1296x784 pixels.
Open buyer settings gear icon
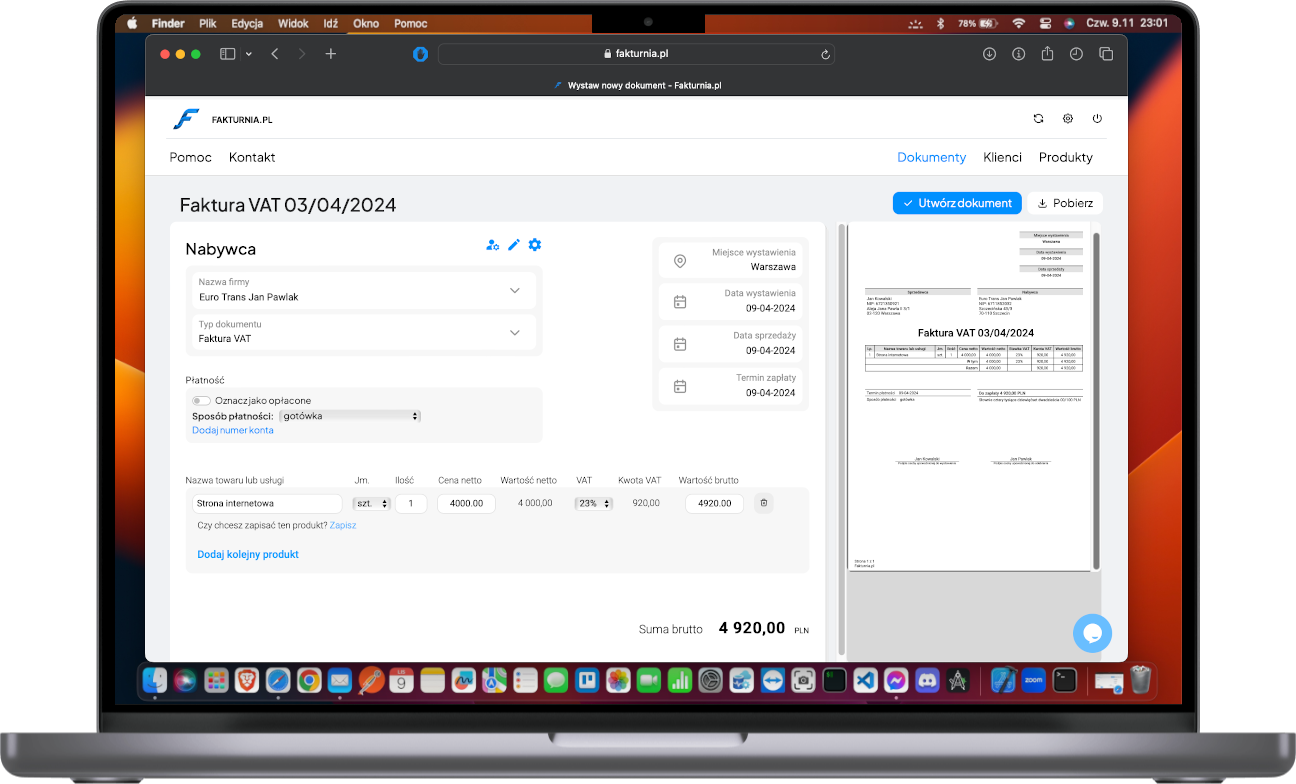535,245
